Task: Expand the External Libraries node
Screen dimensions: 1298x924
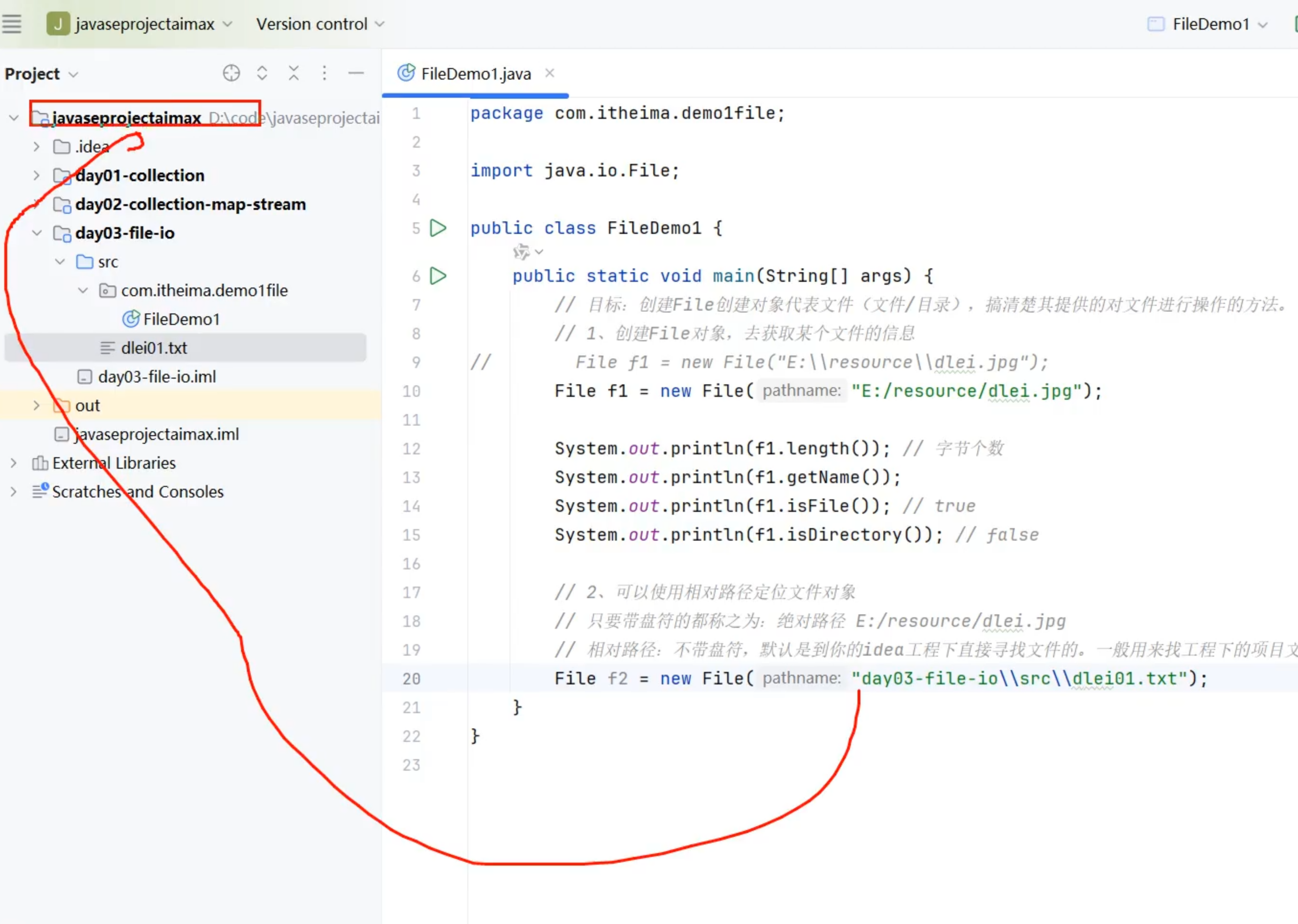Action: 13,462
